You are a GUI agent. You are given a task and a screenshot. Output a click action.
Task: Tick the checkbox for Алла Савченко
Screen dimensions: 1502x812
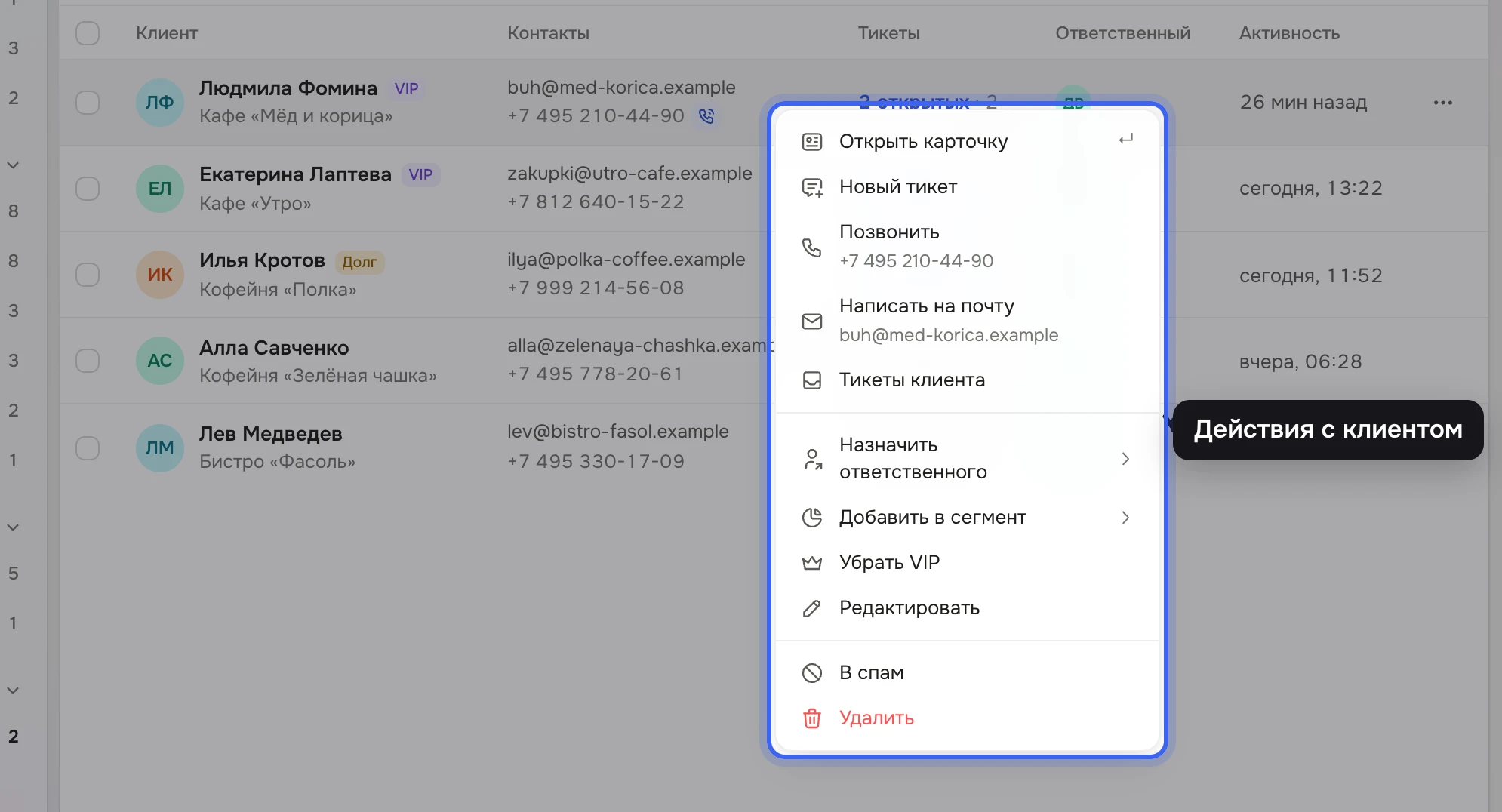[88, 361]
